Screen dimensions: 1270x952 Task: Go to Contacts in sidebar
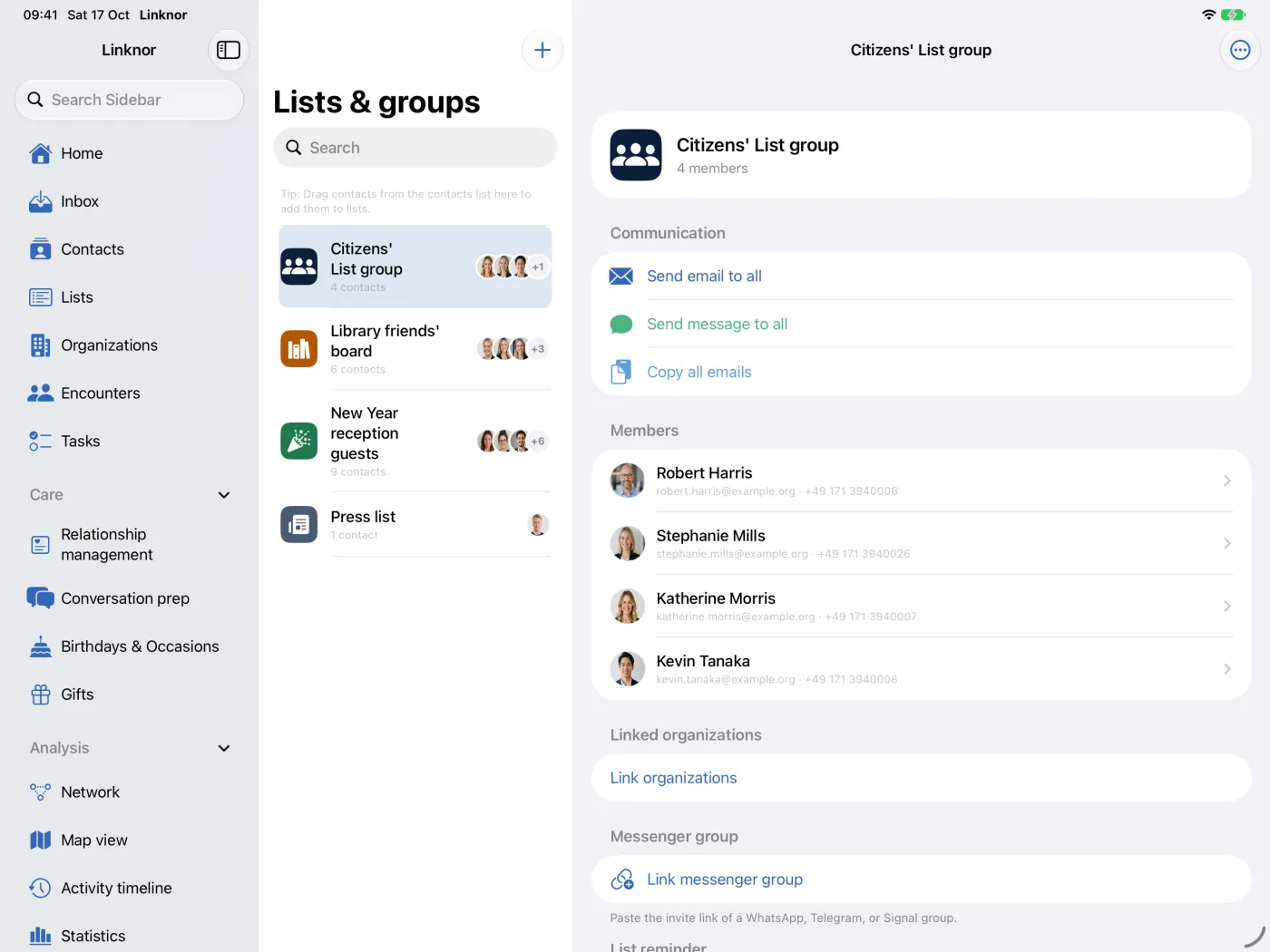click(x=129, y=249)
